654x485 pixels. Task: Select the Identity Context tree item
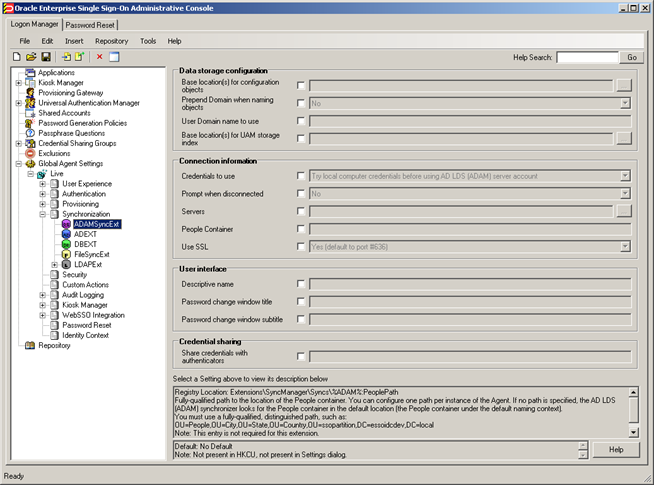86,335
